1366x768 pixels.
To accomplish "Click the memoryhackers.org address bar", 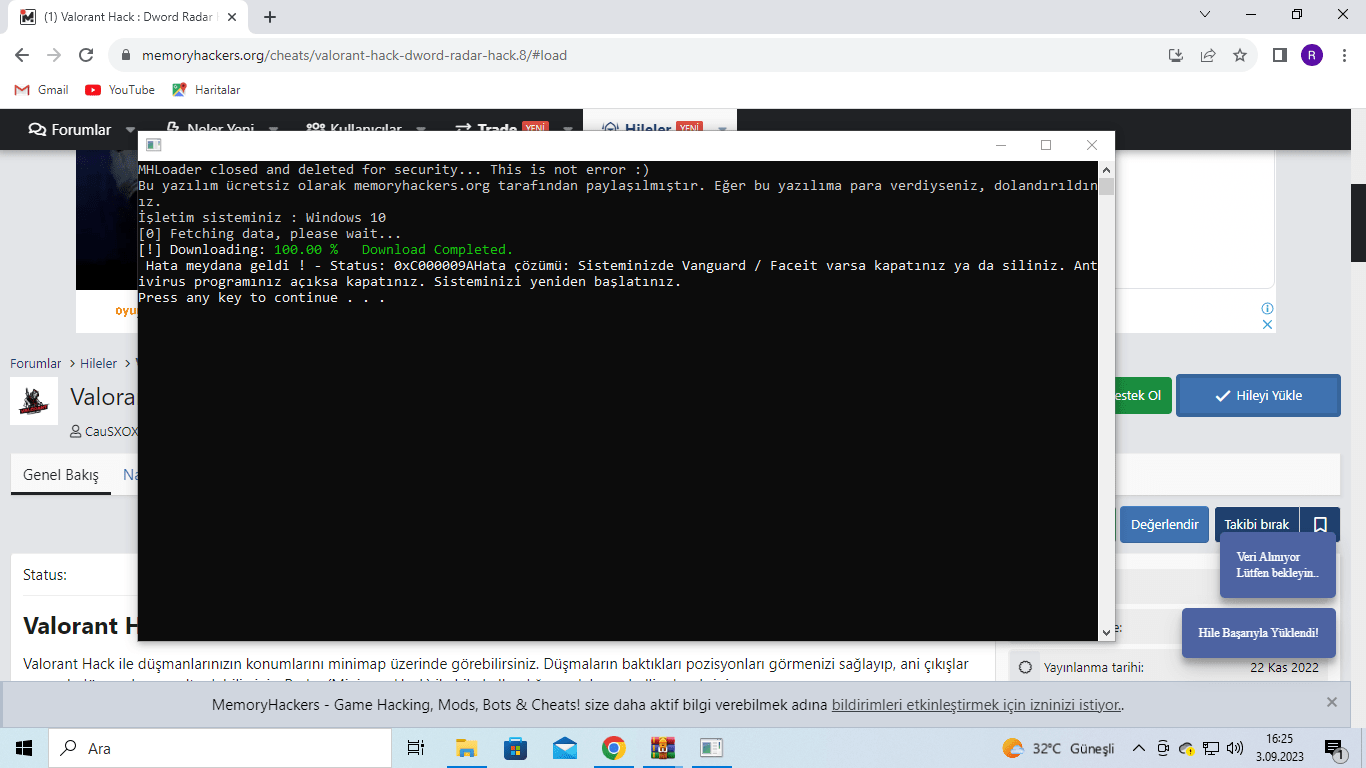I will (x=640, y=55).
